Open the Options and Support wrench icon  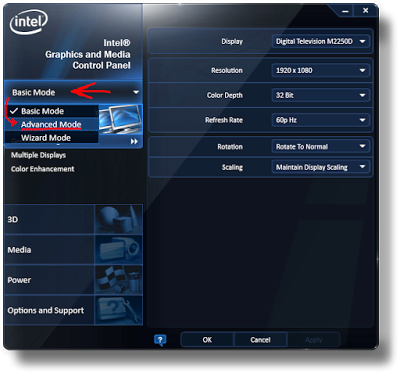pyautogui.click(x=119, y=310)
